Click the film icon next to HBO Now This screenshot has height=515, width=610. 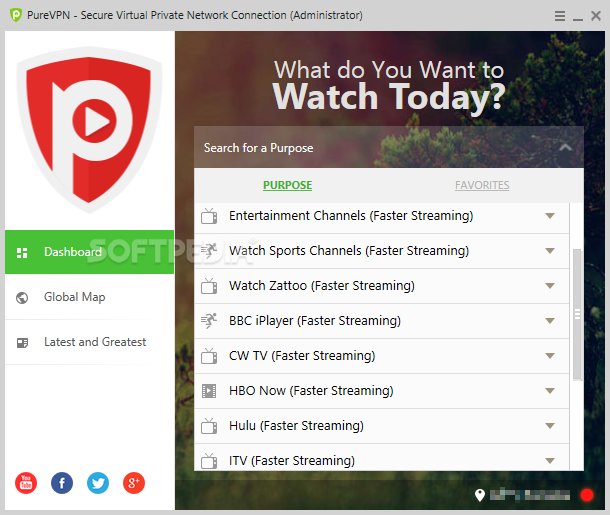(209, 391)
